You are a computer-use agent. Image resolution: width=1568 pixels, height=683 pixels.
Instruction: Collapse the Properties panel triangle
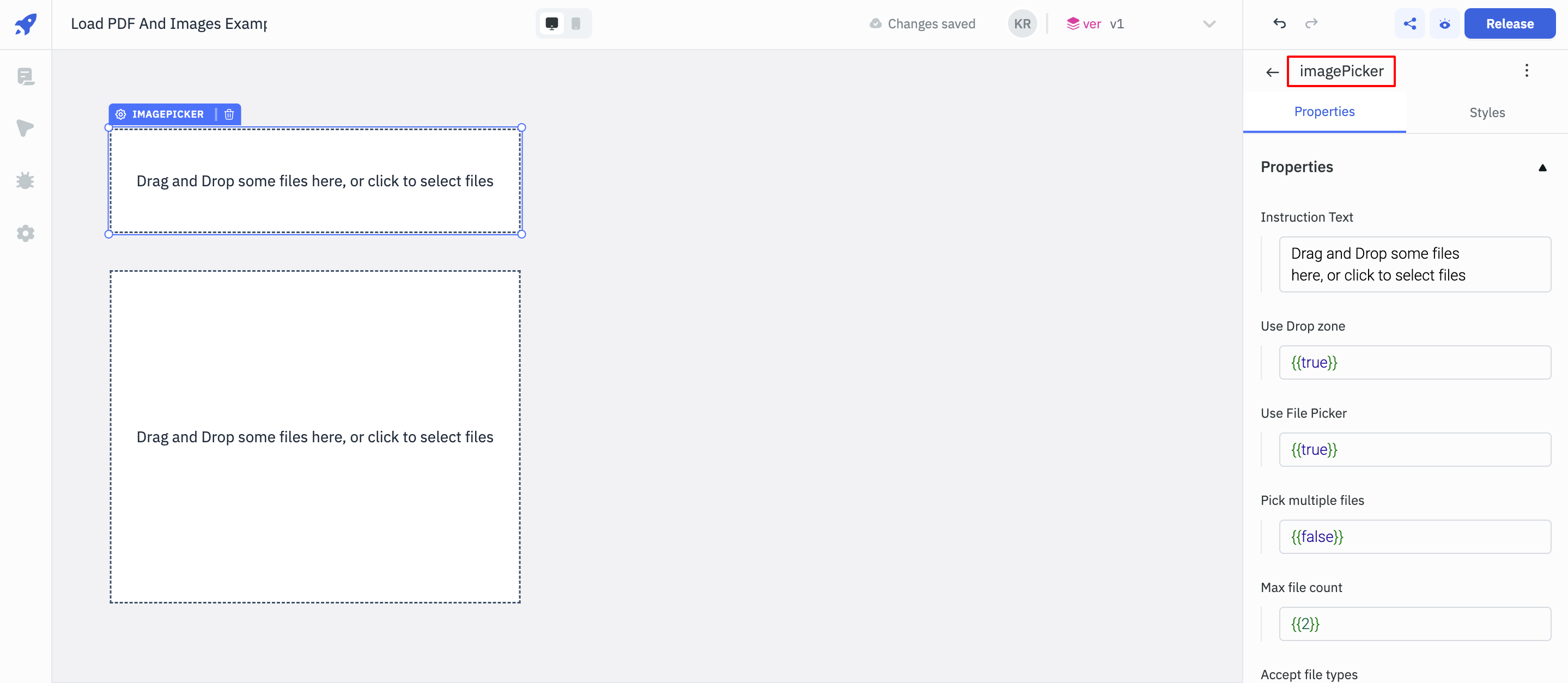tap(1543, 168)
